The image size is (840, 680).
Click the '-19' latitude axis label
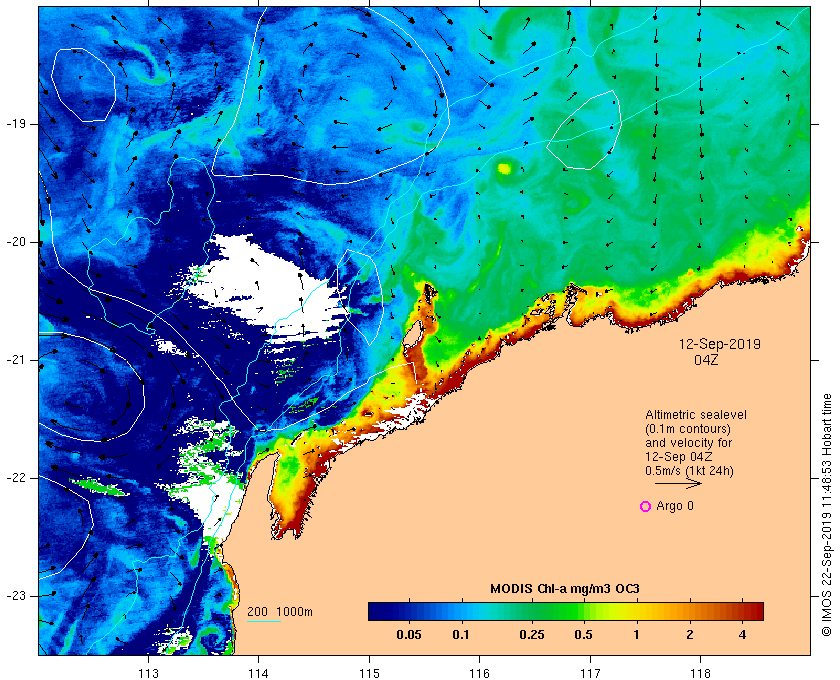[x=16, y=124]
